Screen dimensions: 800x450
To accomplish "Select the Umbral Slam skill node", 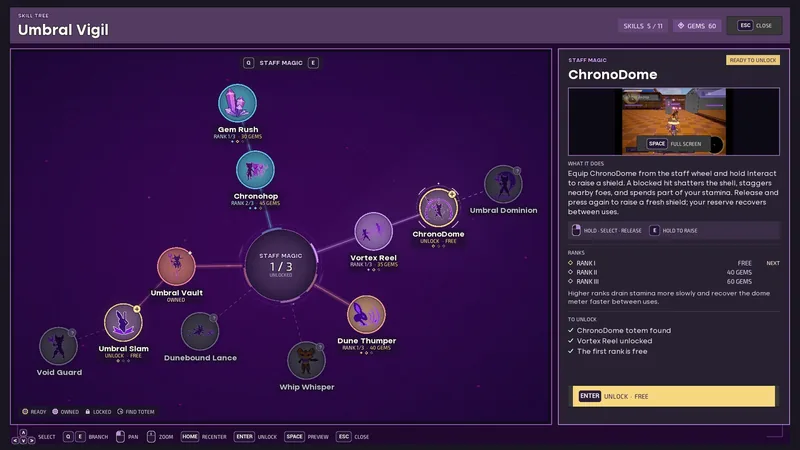I will (x=123, y=322).
